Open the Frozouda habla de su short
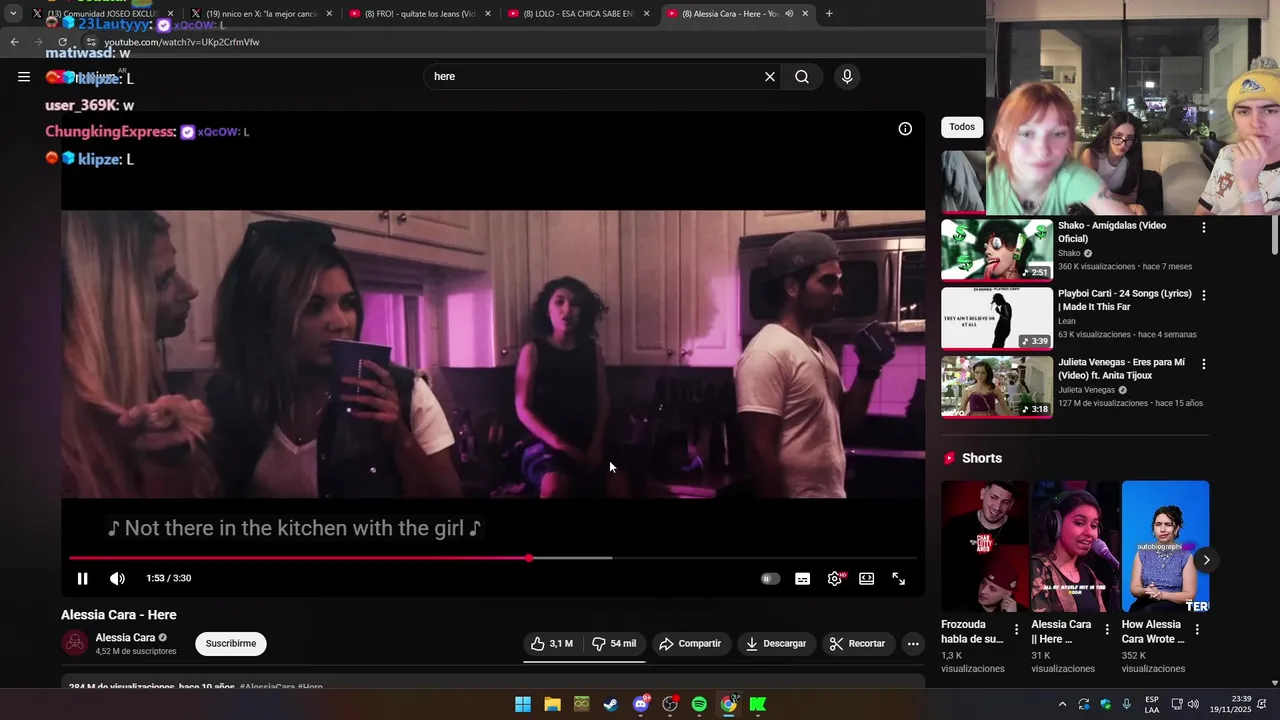The image size is (1280, 720). click(985, 546)
